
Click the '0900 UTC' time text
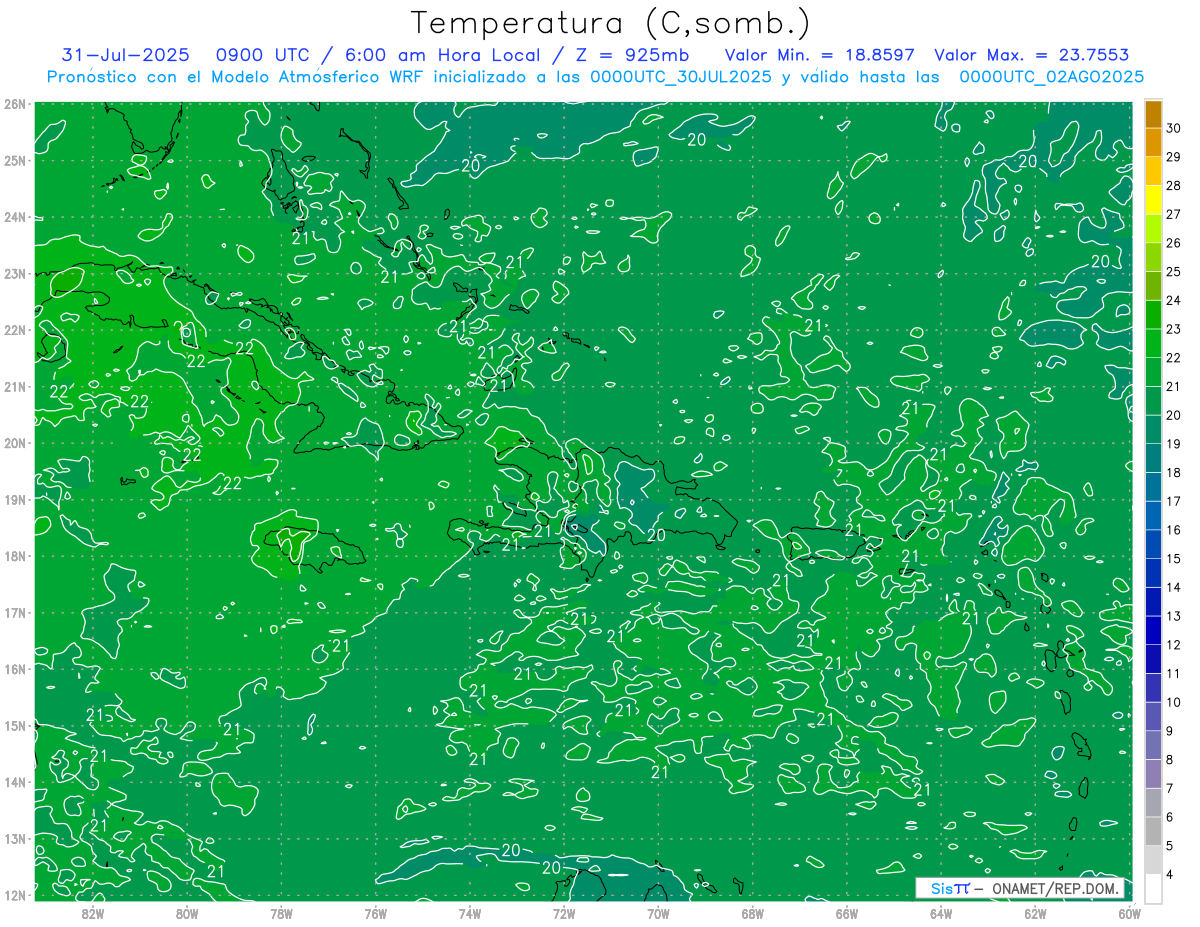[x=263, y=55]
